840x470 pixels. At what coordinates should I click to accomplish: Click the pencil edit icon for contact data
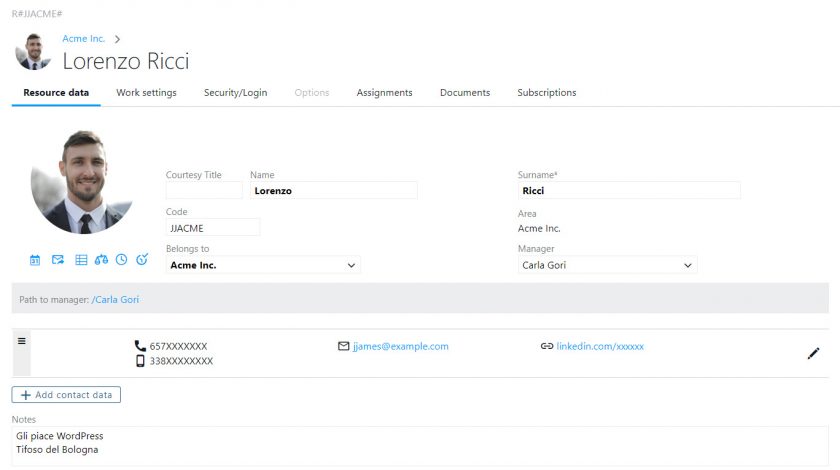813,353
